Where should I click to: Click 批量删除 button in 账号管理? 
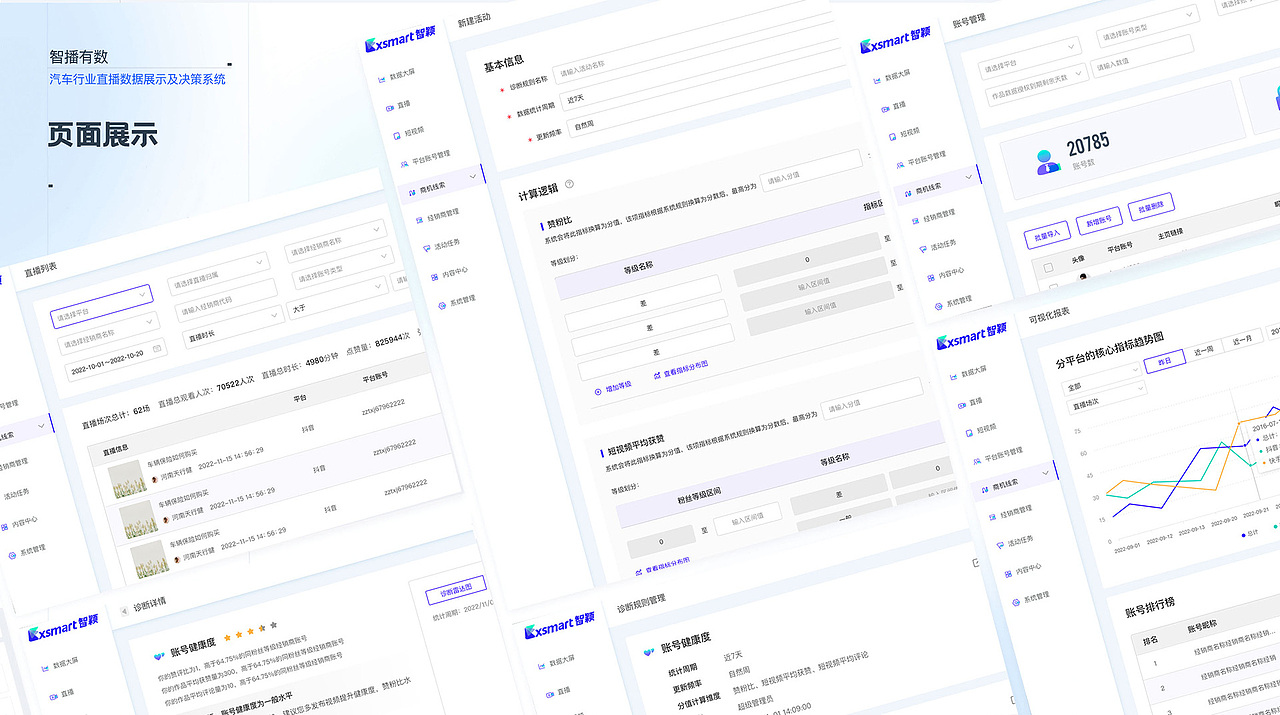[1150, 205]
